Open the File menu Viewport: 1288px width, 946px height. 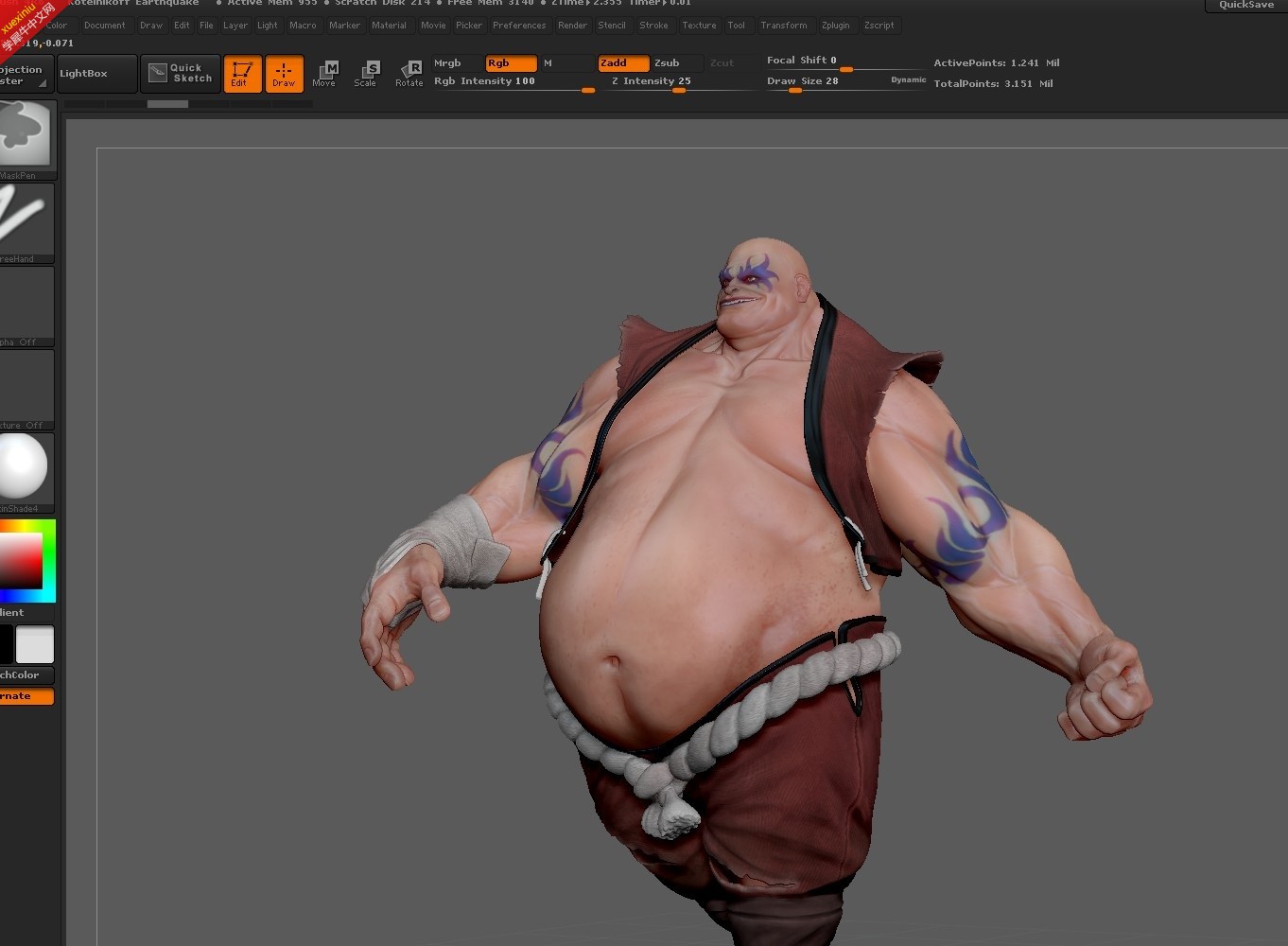point(206,26)
